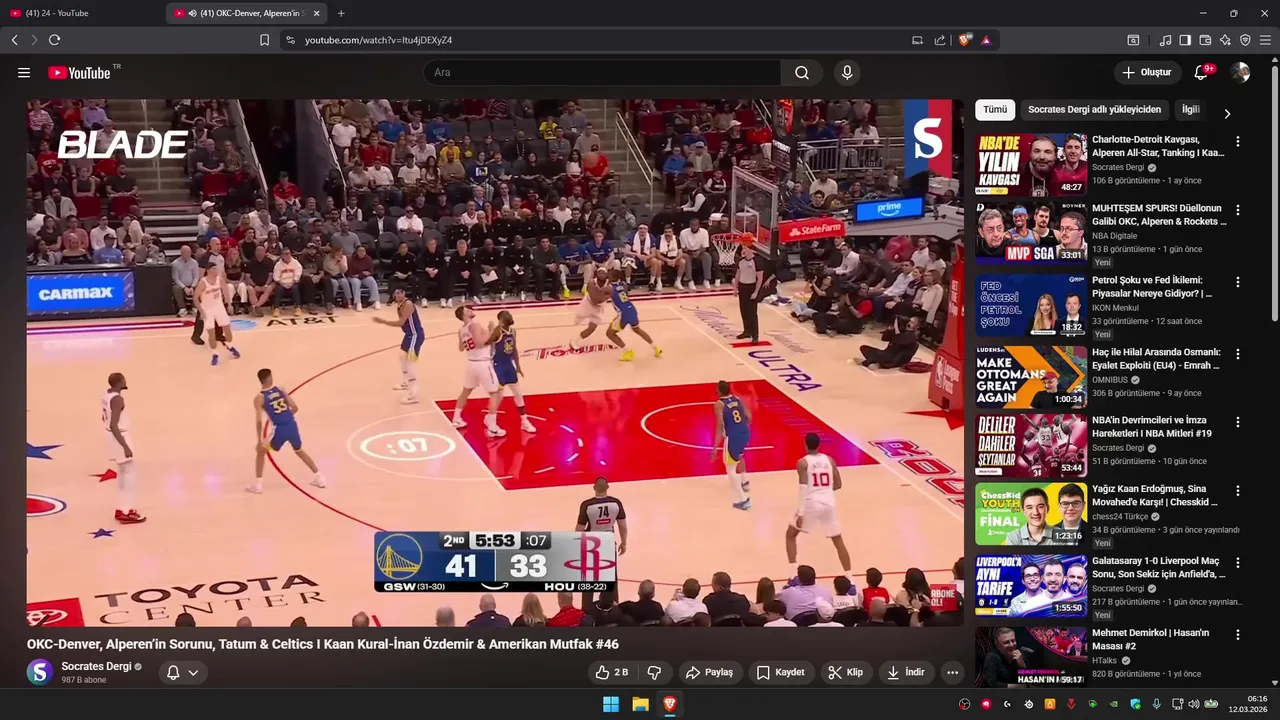The image size is (1280, 720).
Task: Open Brave Rewards triangle icon
Action: click(x=986, y=40)
